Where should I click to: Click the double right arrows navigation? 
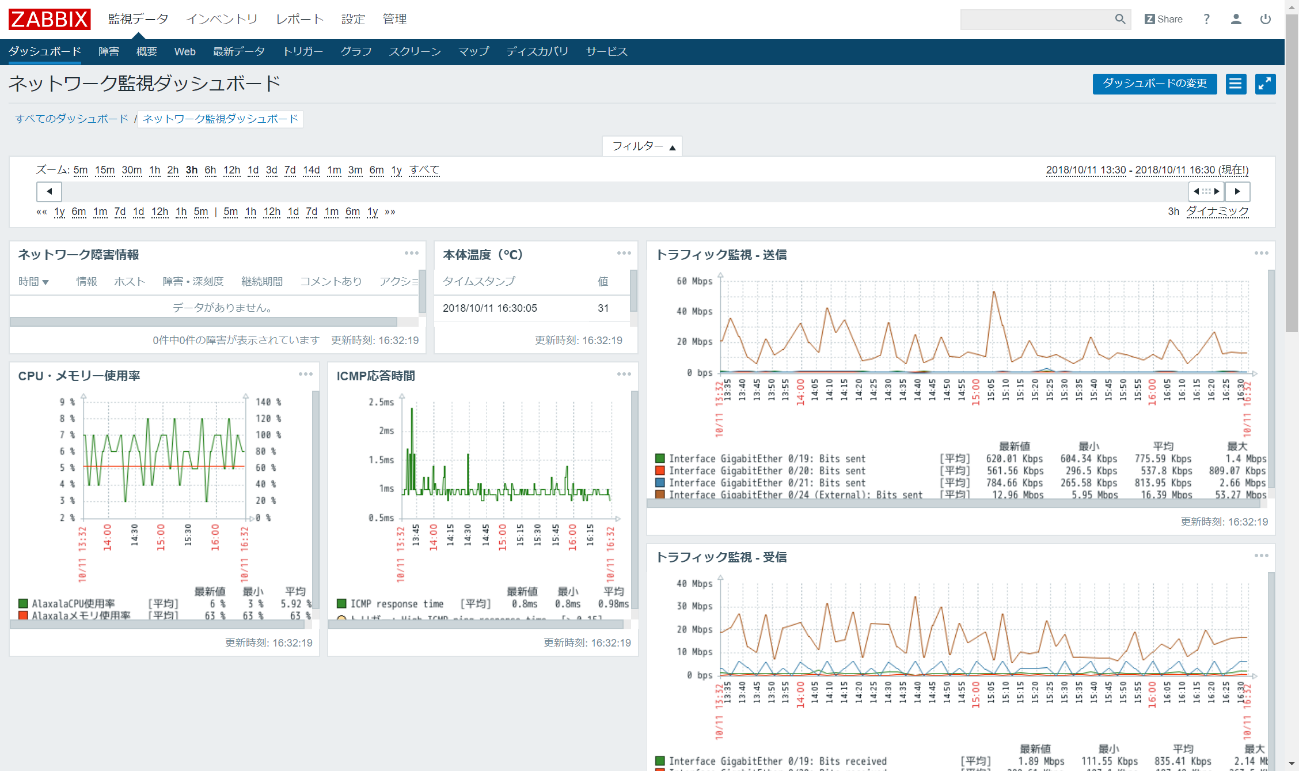point(390,212)
